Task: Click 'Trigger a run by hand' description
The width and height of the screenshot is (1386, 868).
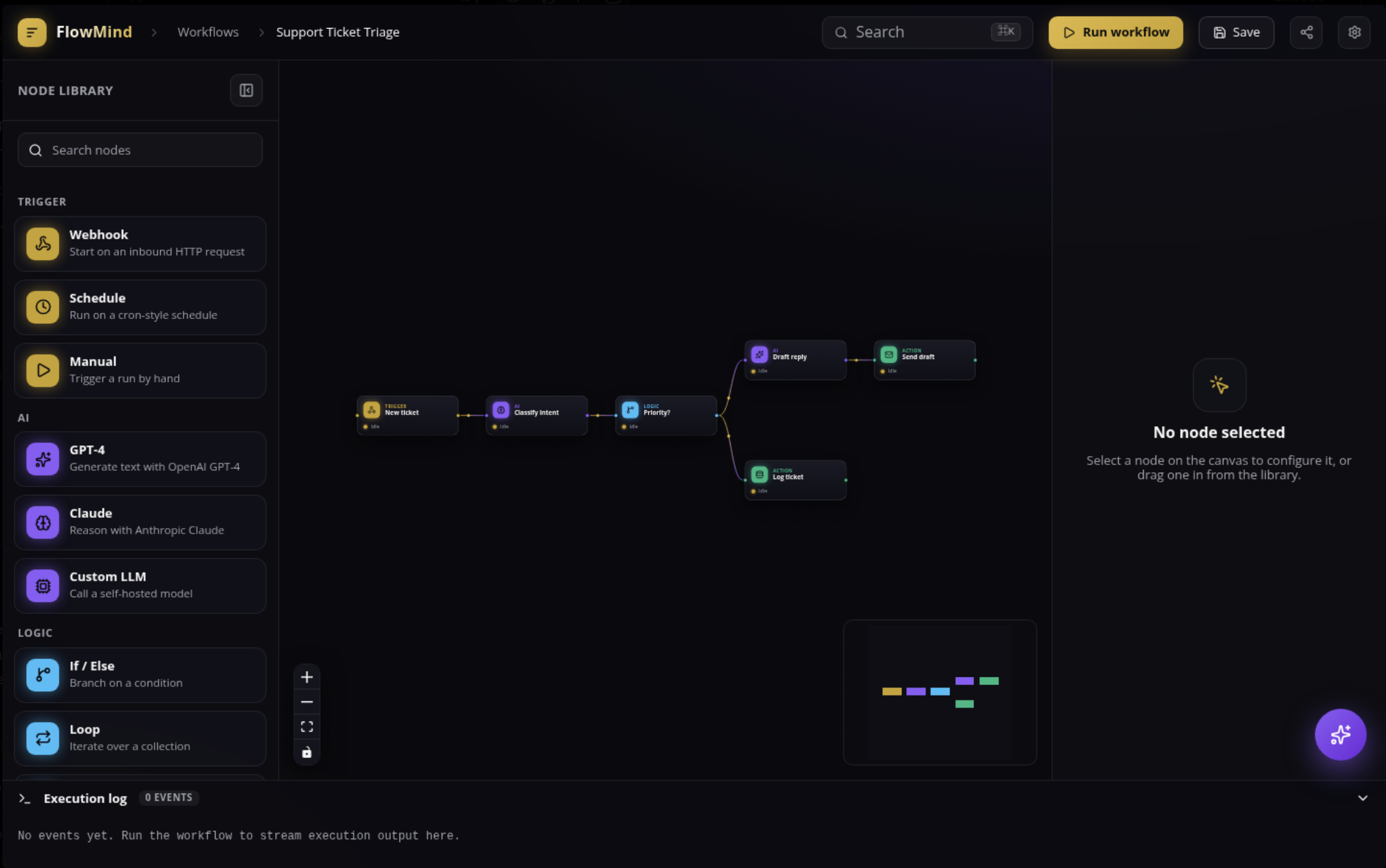Action: 124,379
